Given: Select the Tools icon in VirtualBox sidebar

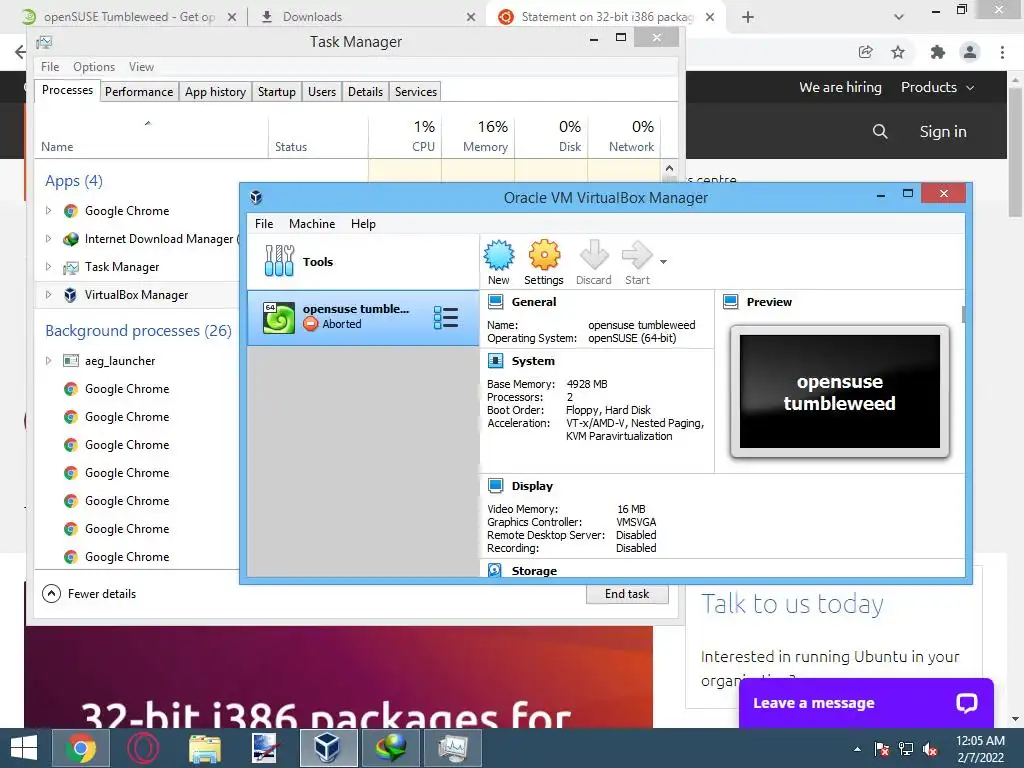Looking at the screenshot, I should (x=280, y=261).
